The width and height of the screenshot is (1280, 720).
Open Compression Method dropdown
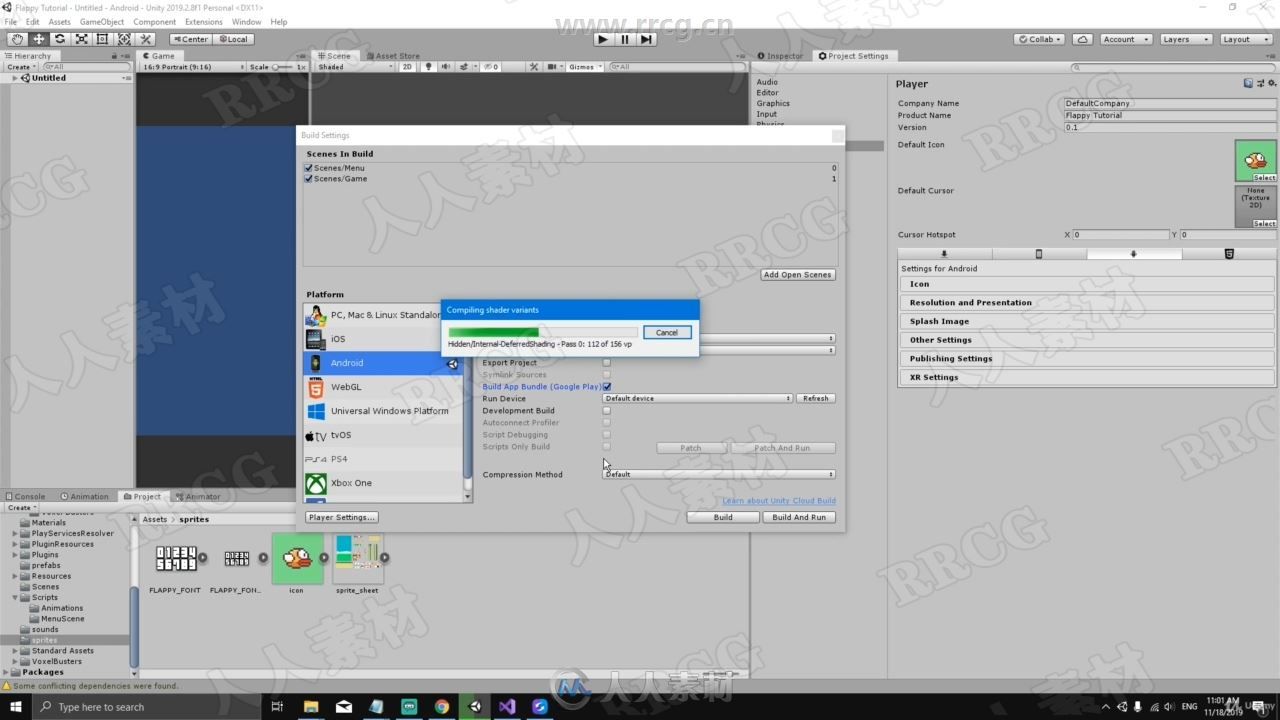[719, 475]
